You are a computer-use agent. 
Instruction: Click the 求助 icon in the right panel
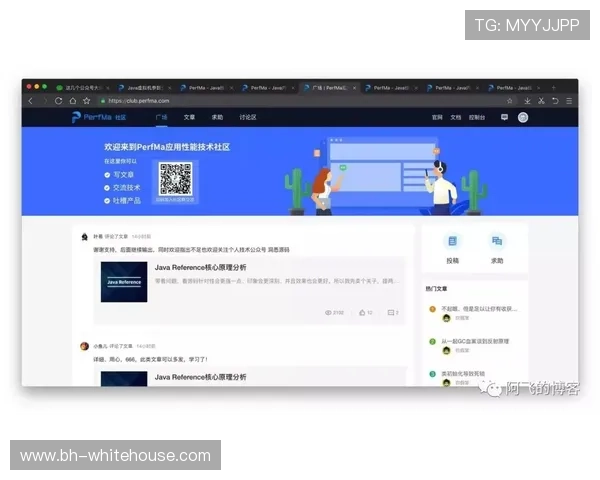click(x=497, y=241)
